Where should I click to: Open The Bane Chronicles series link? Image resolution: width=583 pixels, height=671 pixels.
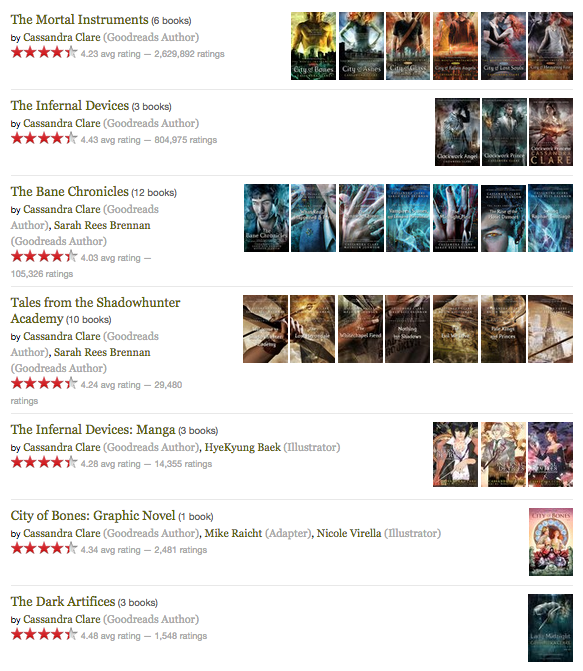pyautogui.click(x=69, y=192)
